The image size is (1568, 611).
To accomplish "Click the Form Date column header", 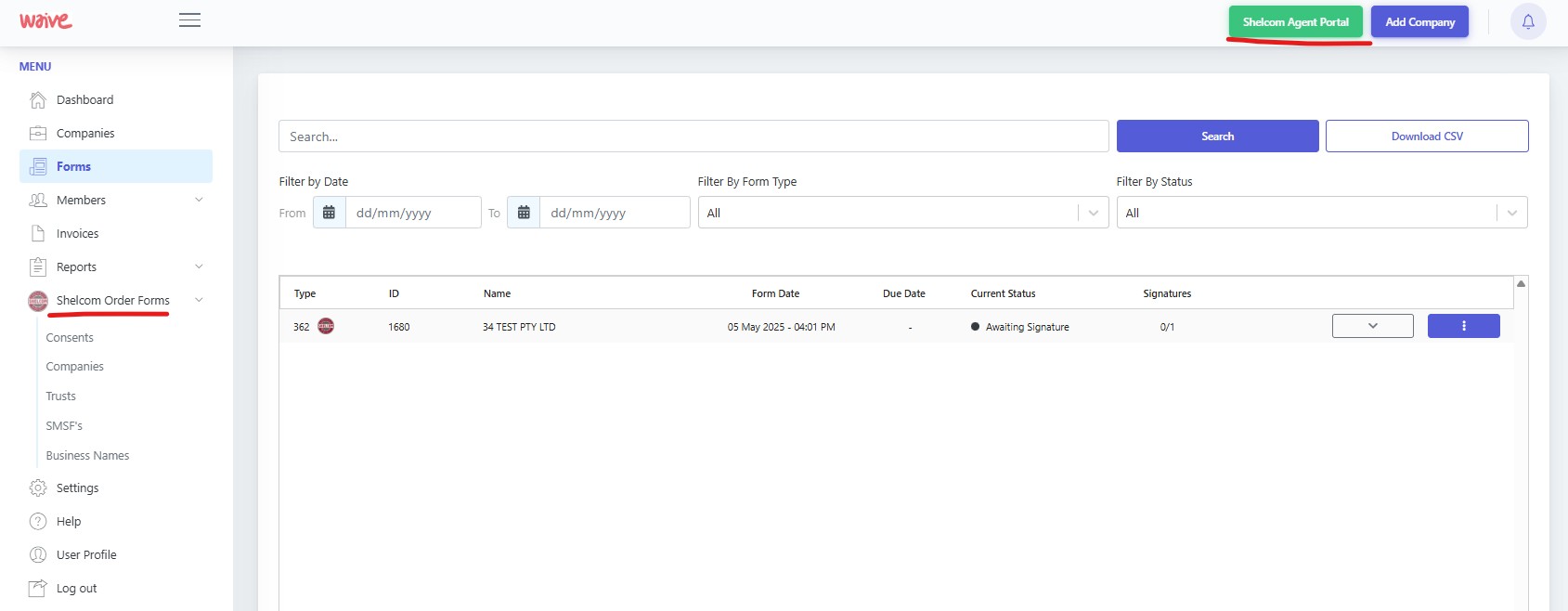I will click(x=775, y=293).
